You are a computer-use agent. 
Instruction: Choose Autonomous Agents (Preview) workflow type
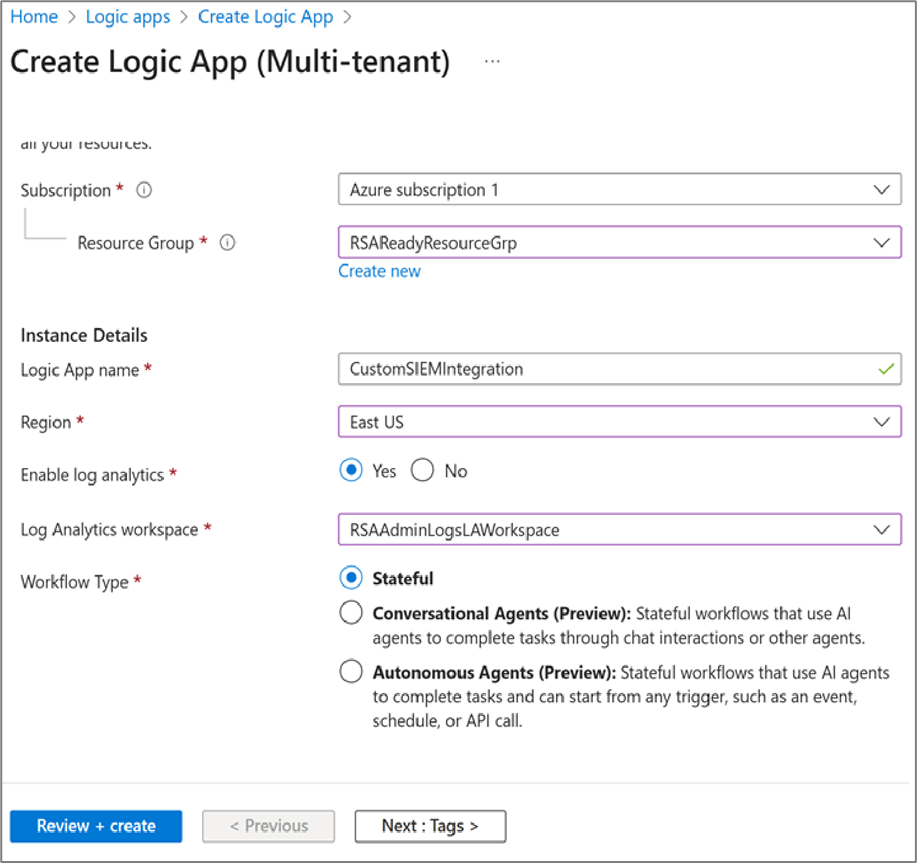(x=351, y=672)
